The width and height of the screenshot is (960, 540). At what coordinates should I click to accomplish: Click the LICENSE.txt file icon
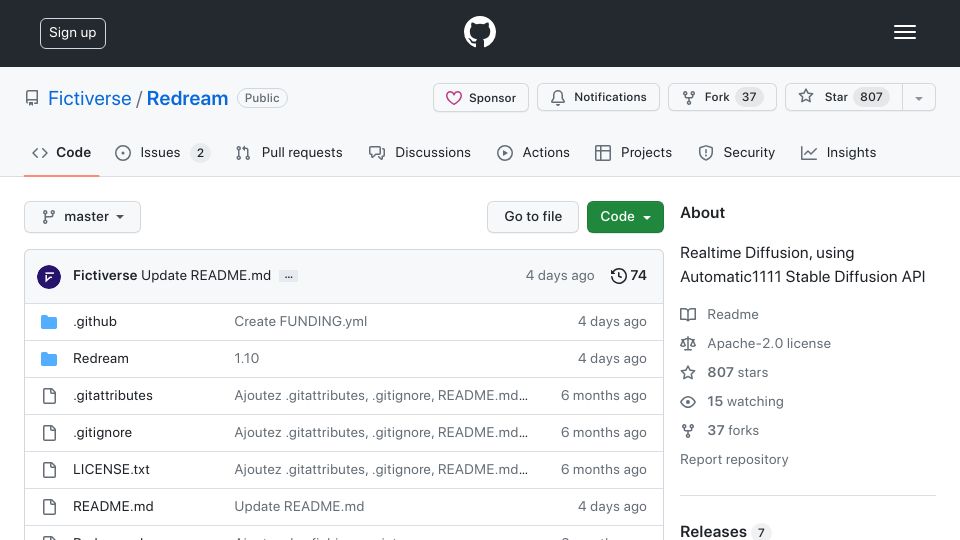50,470
